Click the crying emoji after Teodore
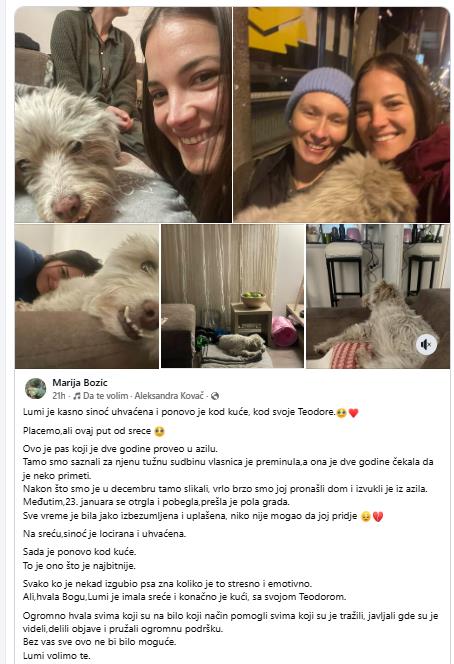The width and height of the screenshot is (454, 664). tap(341, 412)
